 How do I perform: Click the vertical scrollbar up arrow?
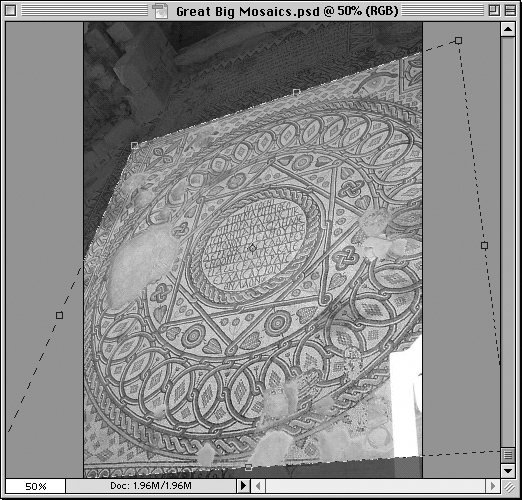pyautogui.click(x=508, y=29)
